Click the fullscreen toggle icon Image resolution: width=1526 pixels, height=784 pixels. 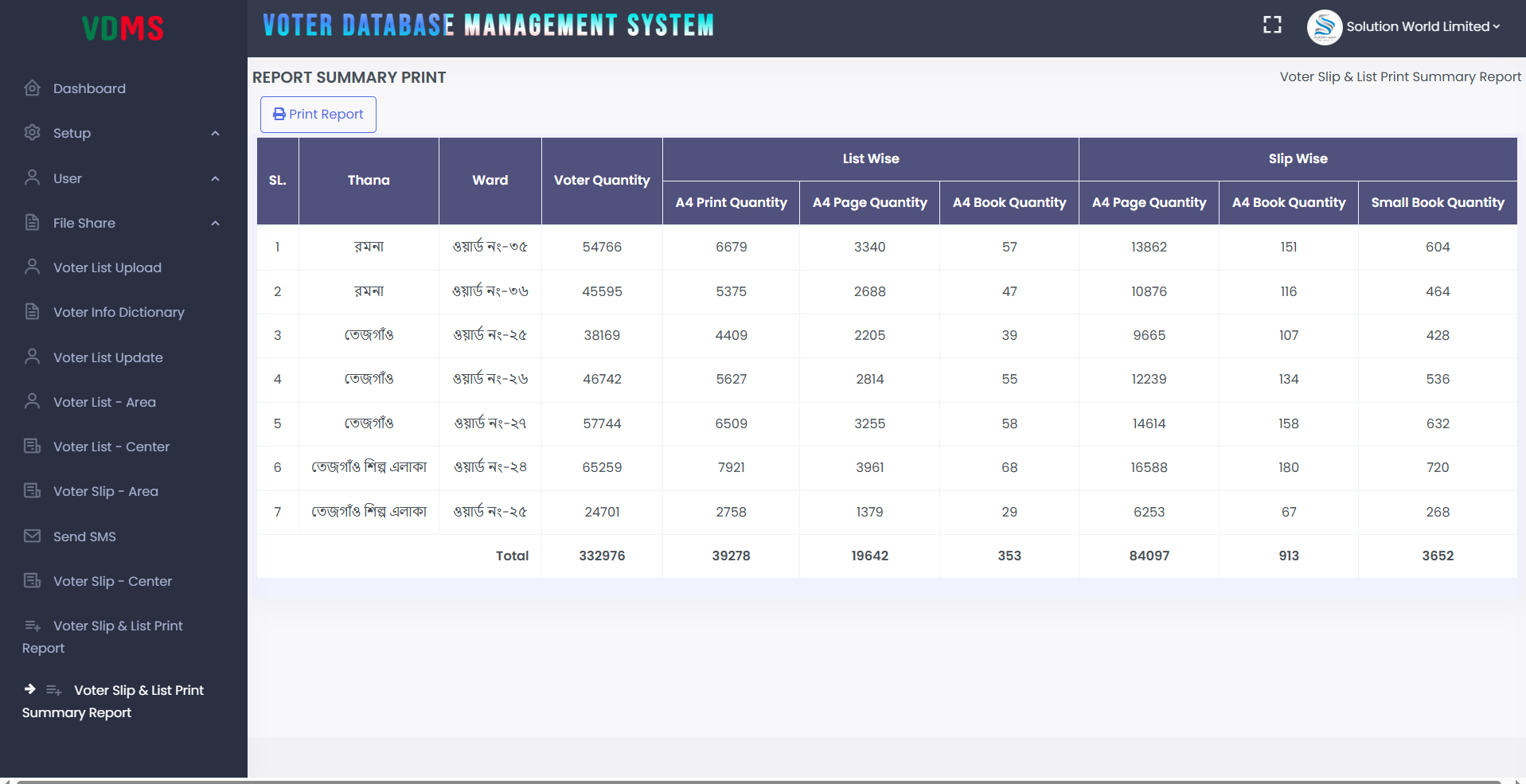tap(1272, 25)
